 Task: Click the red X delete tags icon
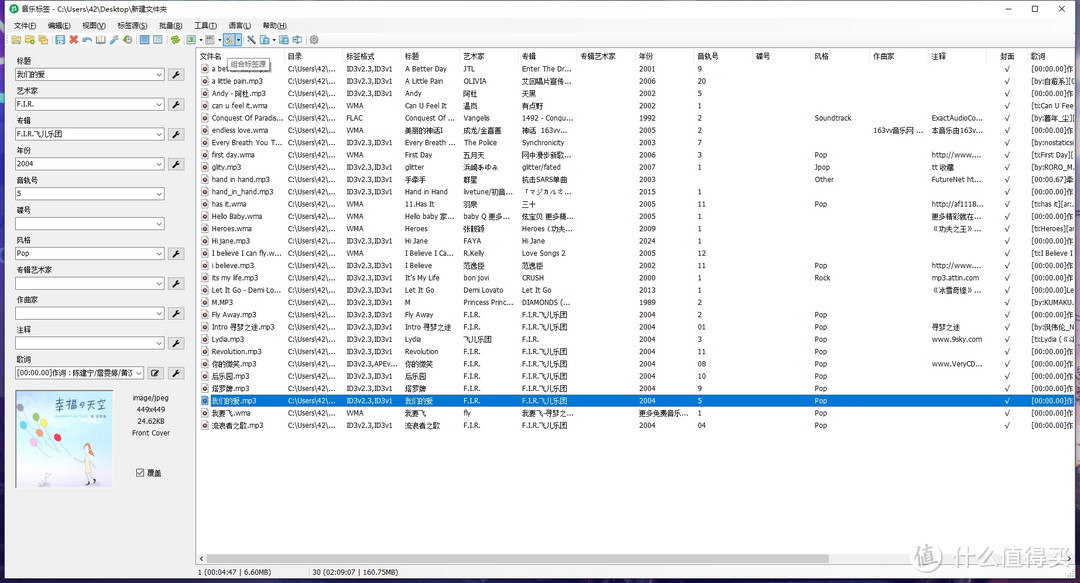pyautogui.click(x=73, y=40)
